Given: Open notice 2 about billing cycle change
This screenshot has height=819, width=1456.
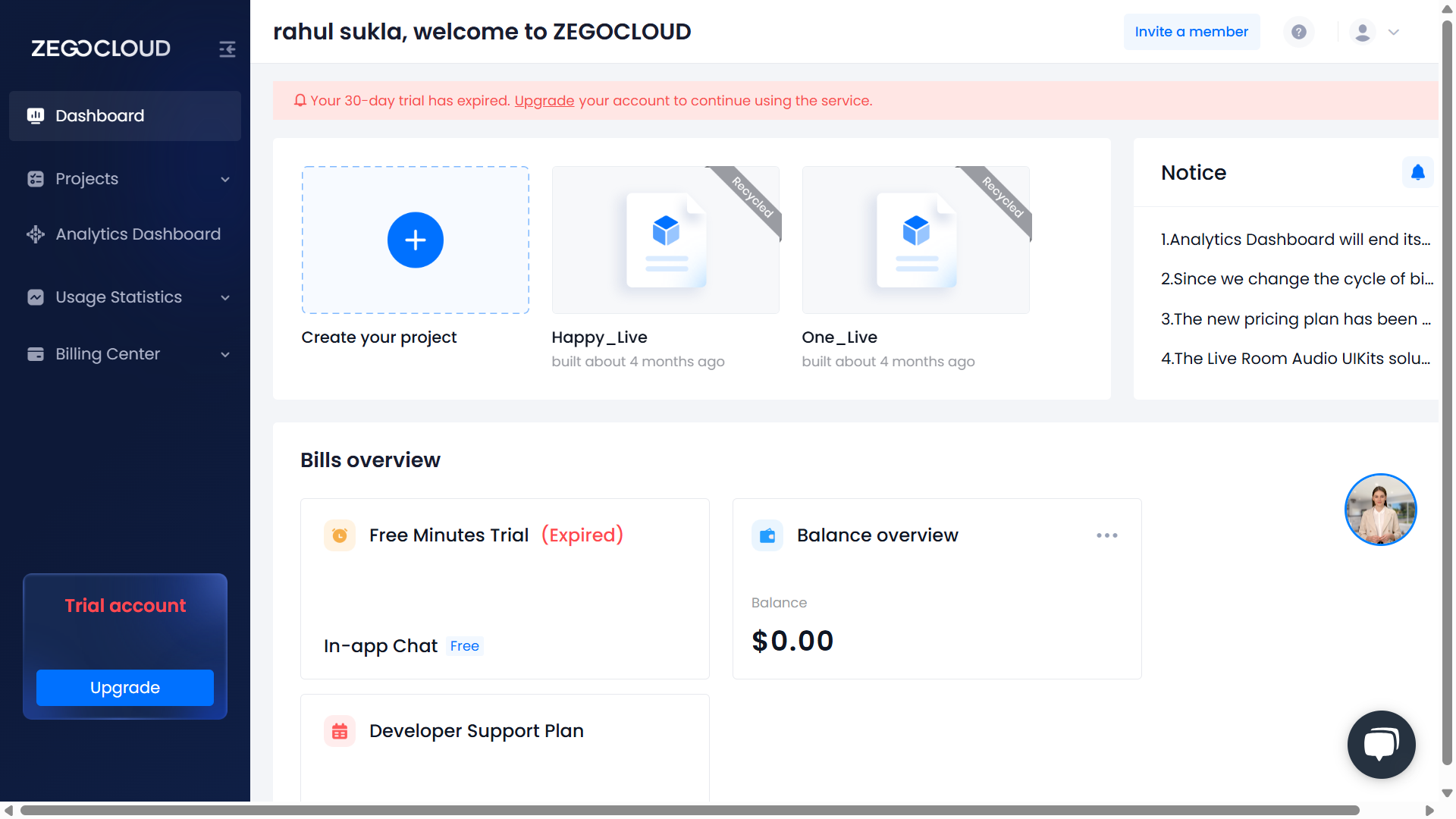Looking at the screenshot, I should (1297, 279).
